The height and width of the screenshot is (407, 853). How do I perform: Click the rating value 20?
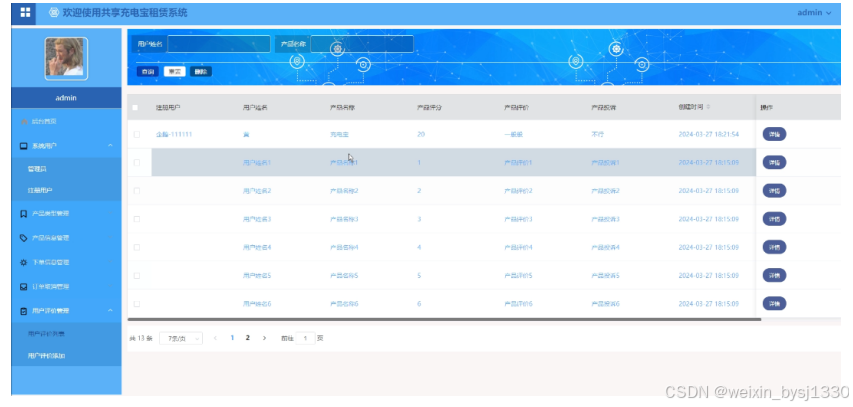tap(421, 134)
